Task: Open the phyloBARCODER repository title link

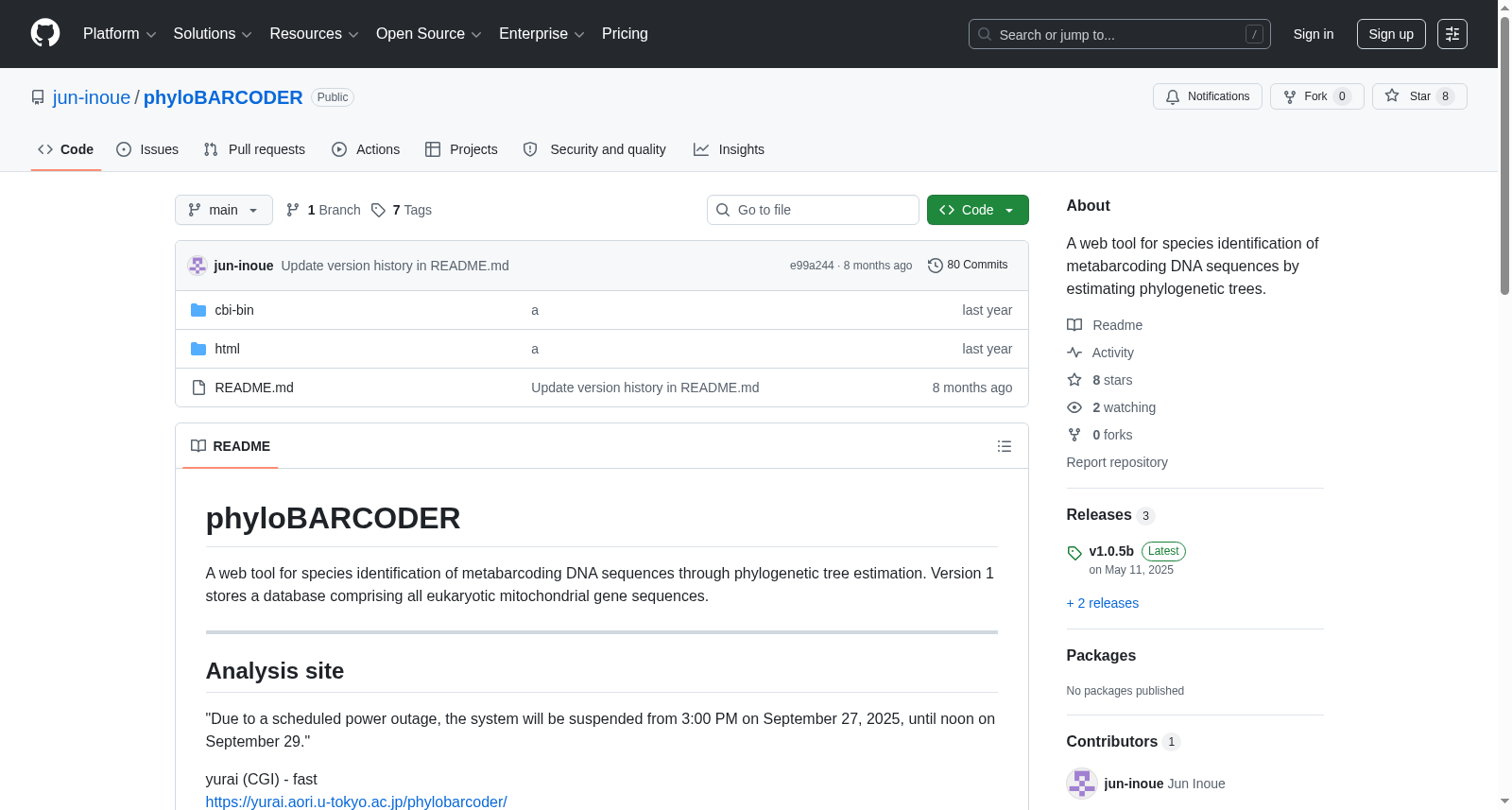Action: (223, 97)
